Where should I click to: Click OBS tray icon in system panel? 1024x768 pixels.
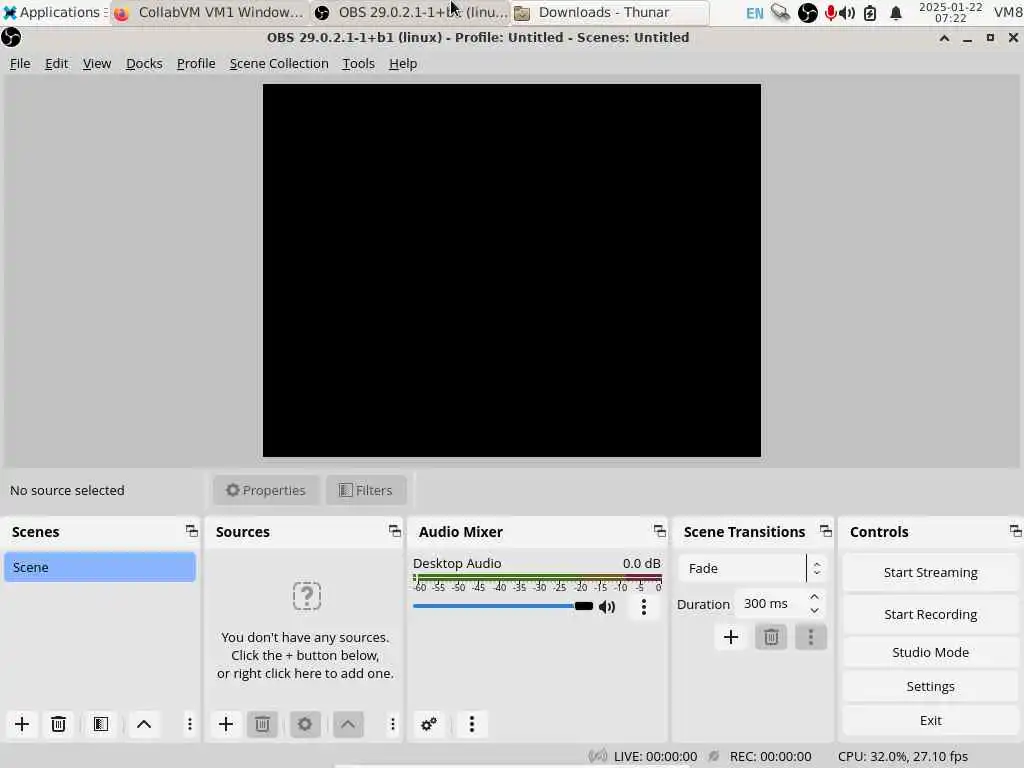(808, 12)
